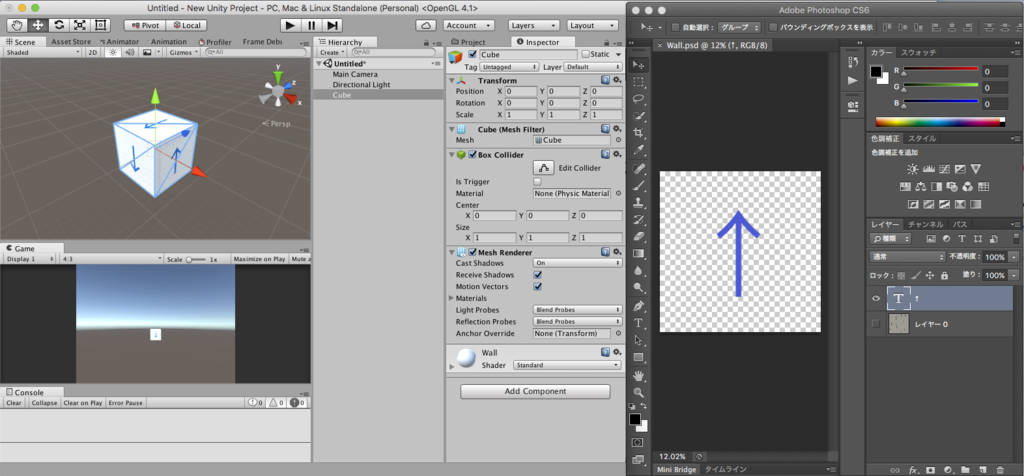Screen dimensions: 1024x476
Task: Select Photoshop Clone Stamp tool
Action: coord(639,202)
